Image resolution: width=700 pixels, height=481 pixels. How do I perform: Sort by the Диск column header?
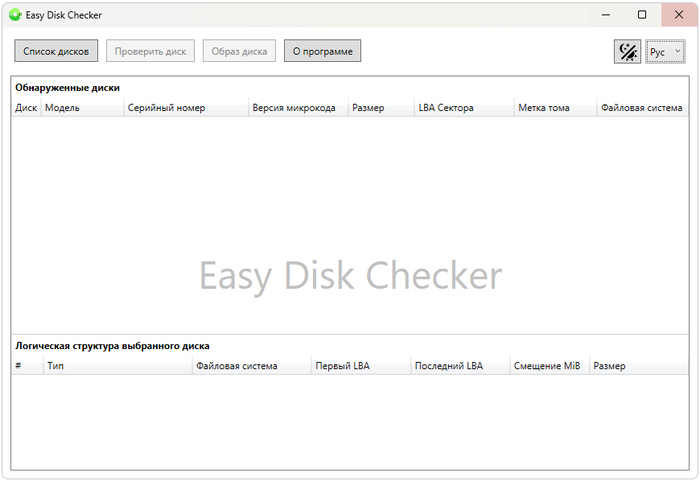pos(26,108)
